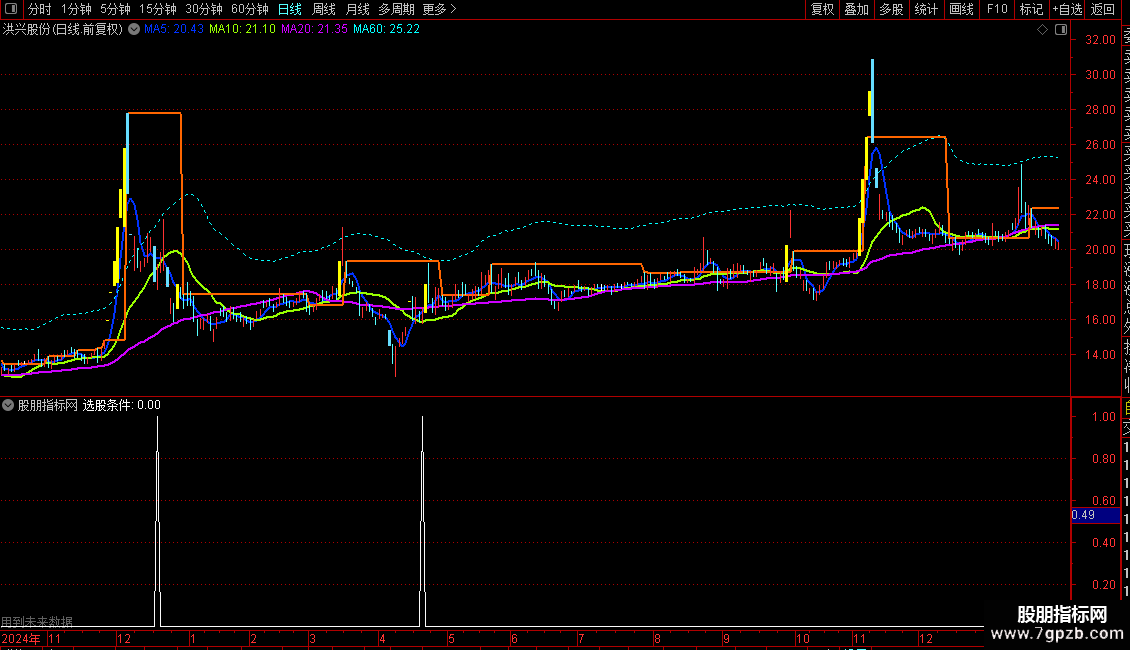
Task: Click the 标记 mark button
Action: click(1031, 9)
